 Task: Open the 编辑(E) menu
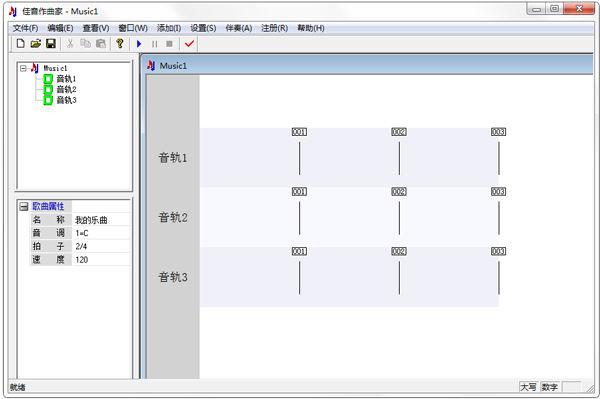60,28
